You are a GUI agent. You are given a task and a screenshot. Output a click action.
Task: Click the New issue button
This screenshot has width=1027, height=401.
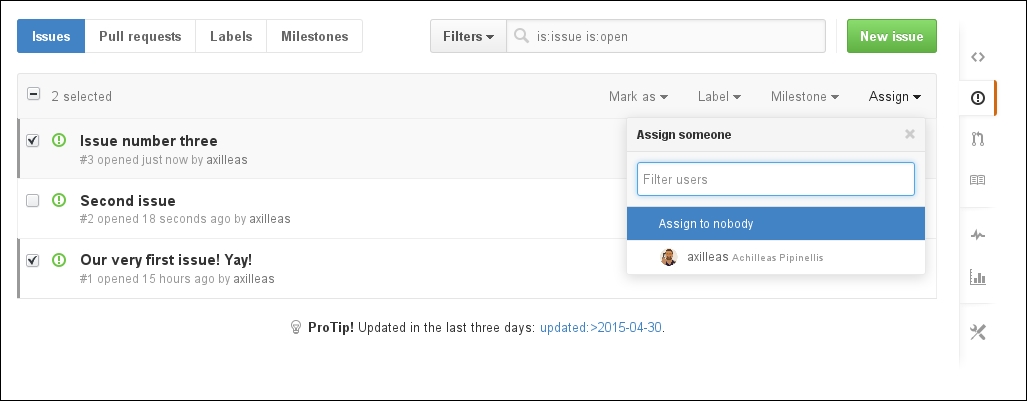pyautogui.click(x=891, y=36)
